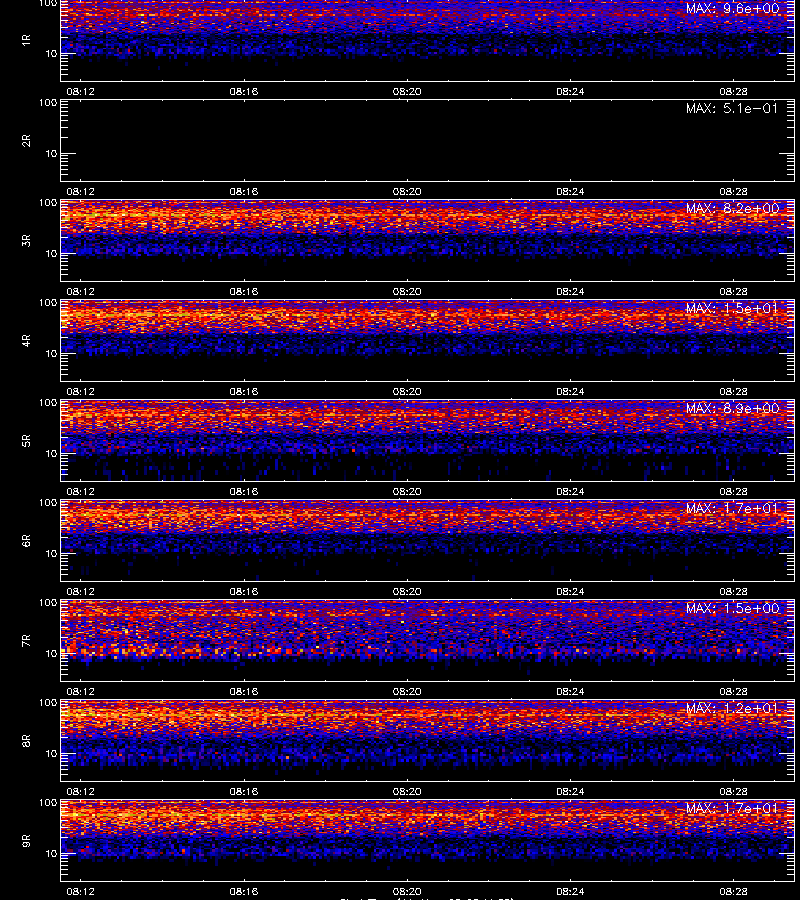Click inside the 7R spectrogram plot

(x=427, y=641)
